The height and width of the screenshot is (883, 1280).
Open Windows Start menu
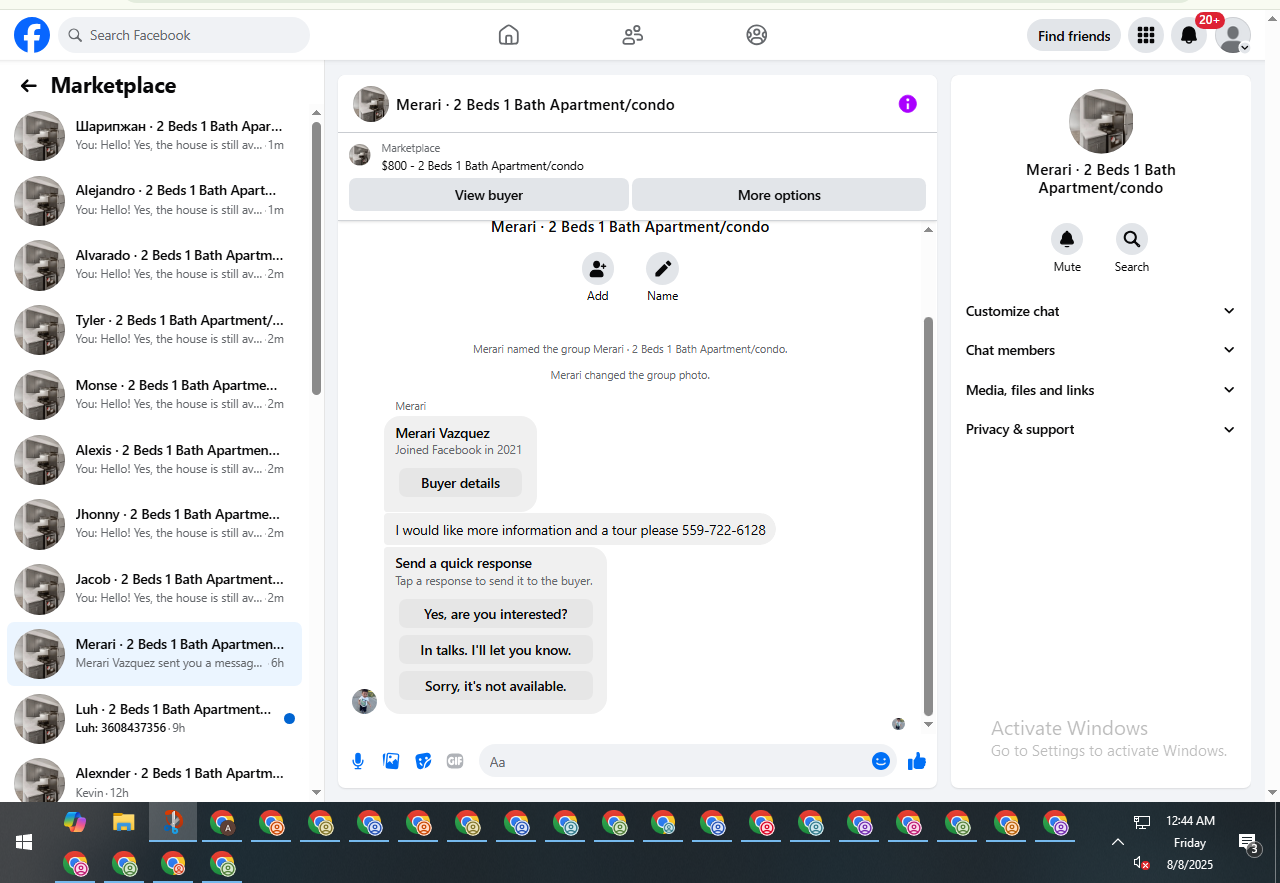coord(24,843)
